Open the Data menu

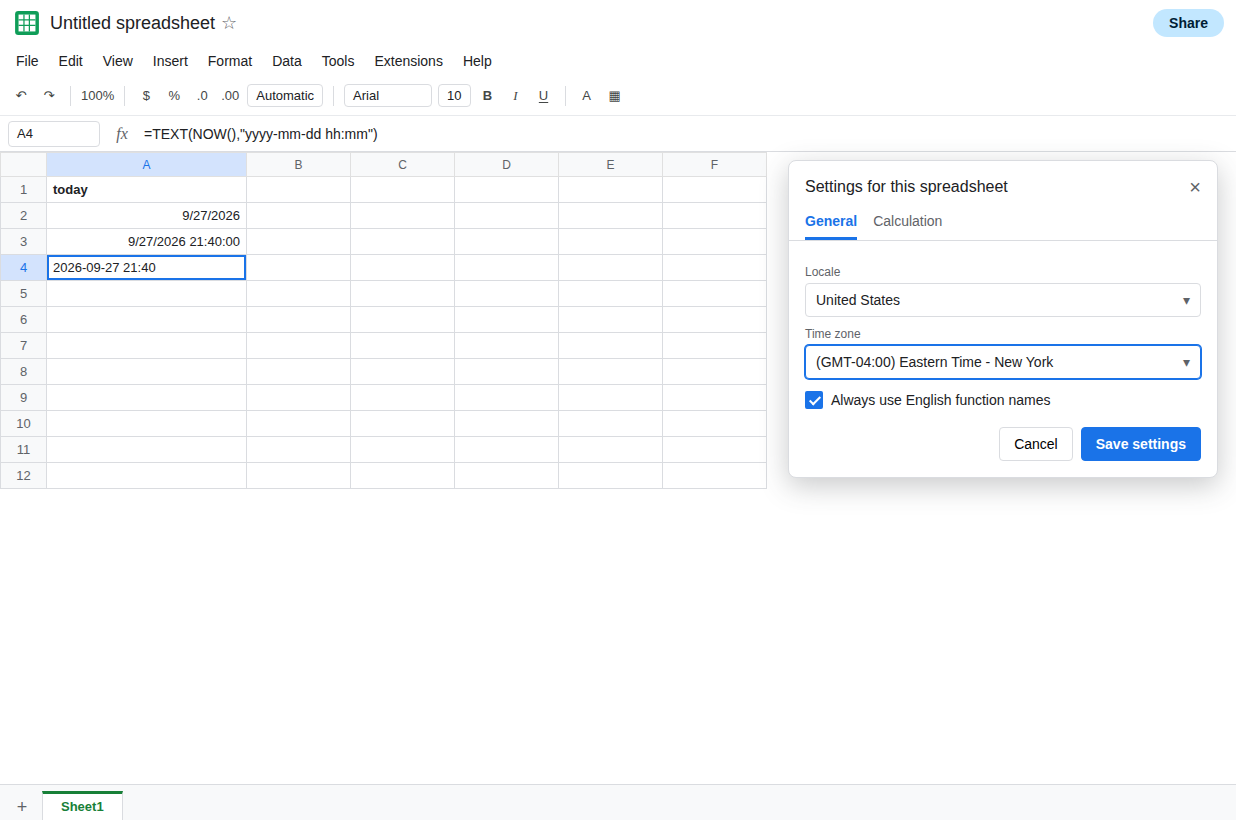(x=287, y=61)
